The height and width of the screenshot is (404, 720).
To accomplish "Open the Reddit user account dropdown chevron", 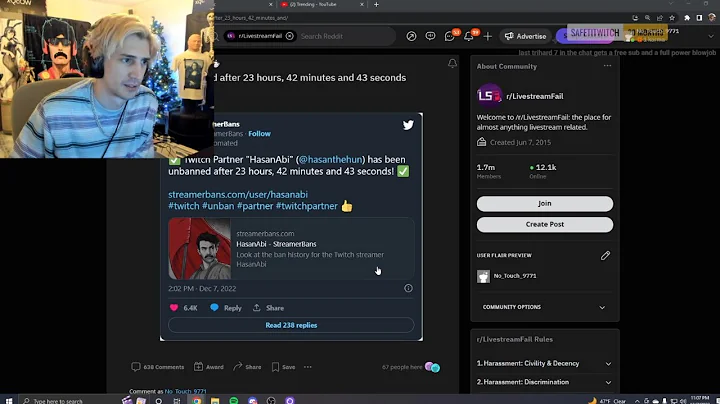I will 711,36.
